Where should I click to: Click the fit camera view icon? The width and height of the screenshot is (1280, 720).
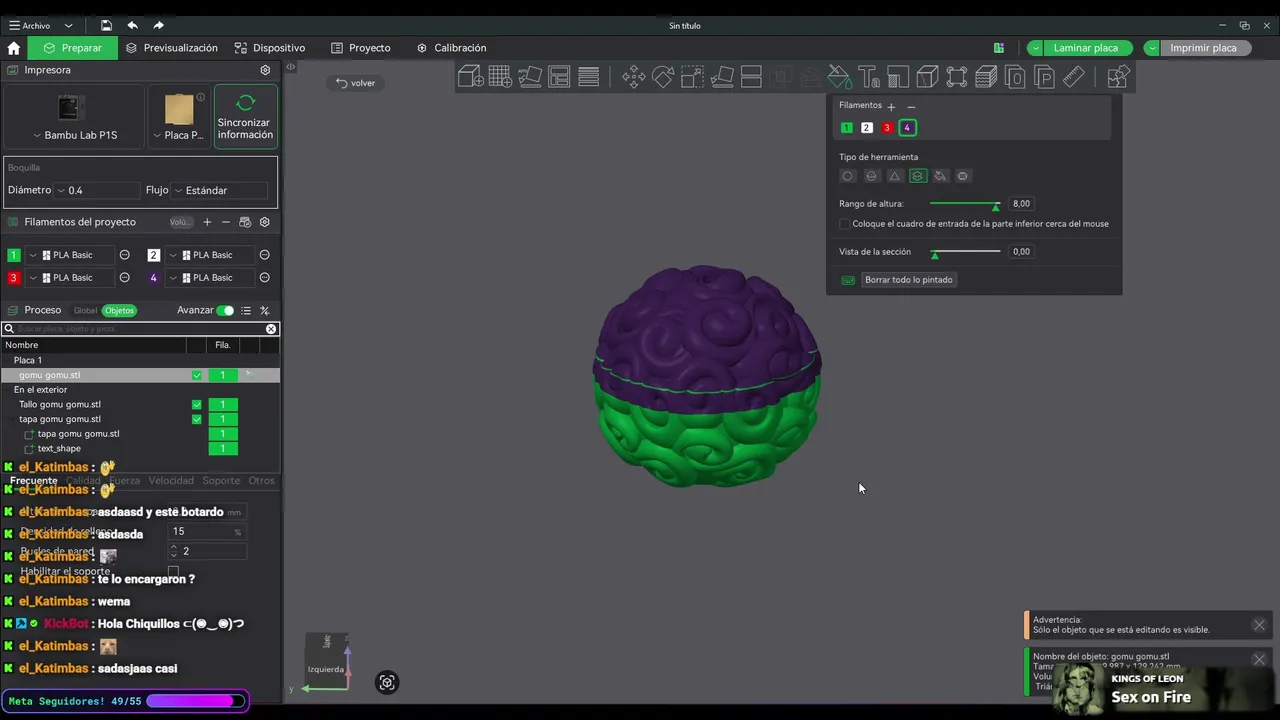point(387,682)
